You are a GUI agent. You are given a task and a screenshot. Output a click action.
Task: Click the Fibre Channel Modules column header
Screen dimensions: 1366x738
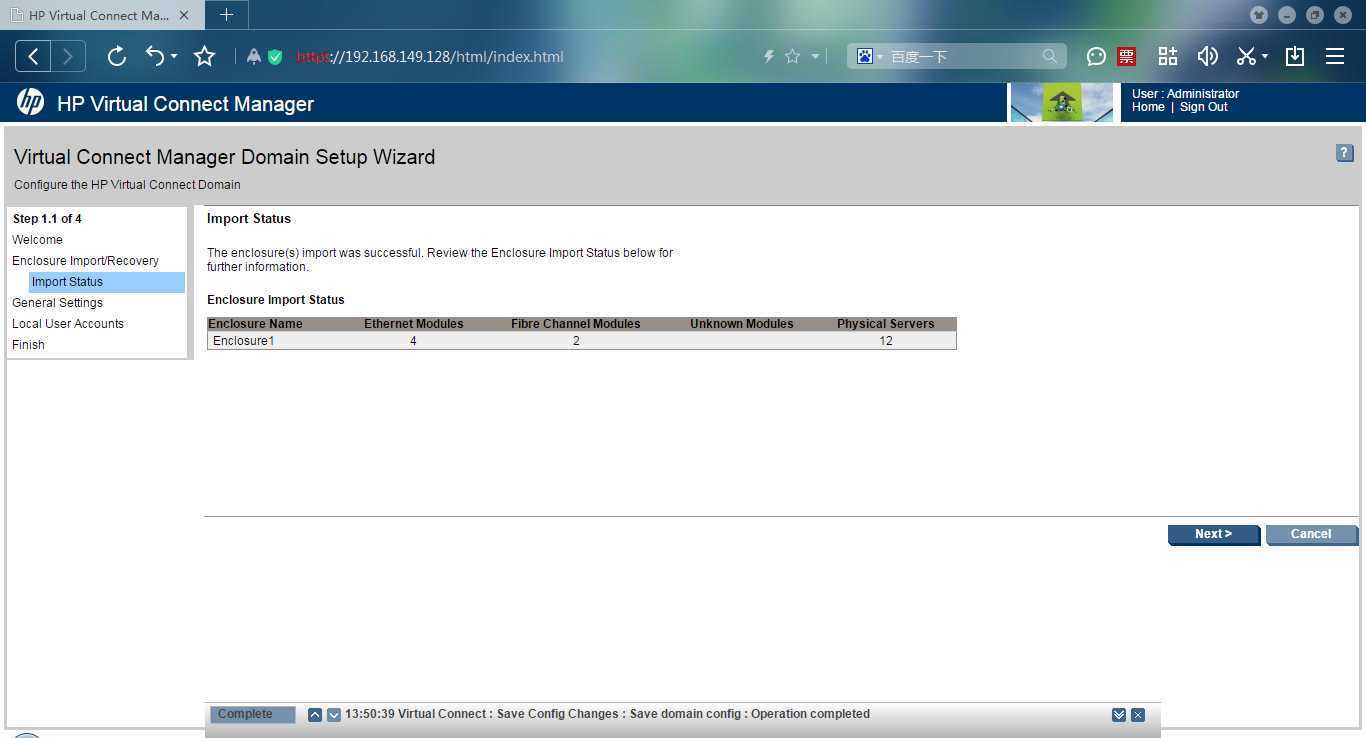[x=576, y=324]
